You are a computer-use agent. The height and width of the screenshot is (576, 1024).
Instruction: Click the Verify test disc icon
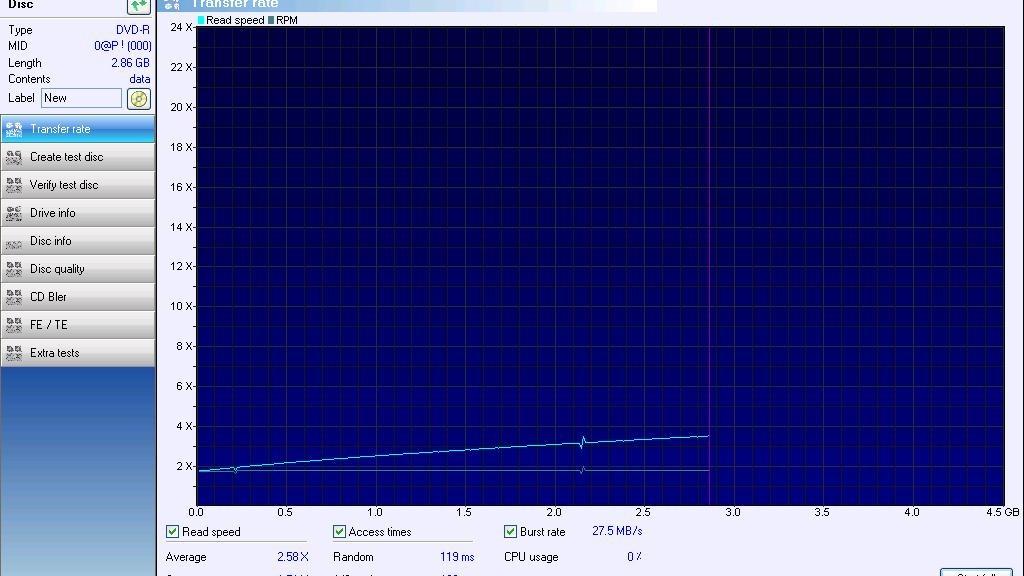tap(14, 185)
